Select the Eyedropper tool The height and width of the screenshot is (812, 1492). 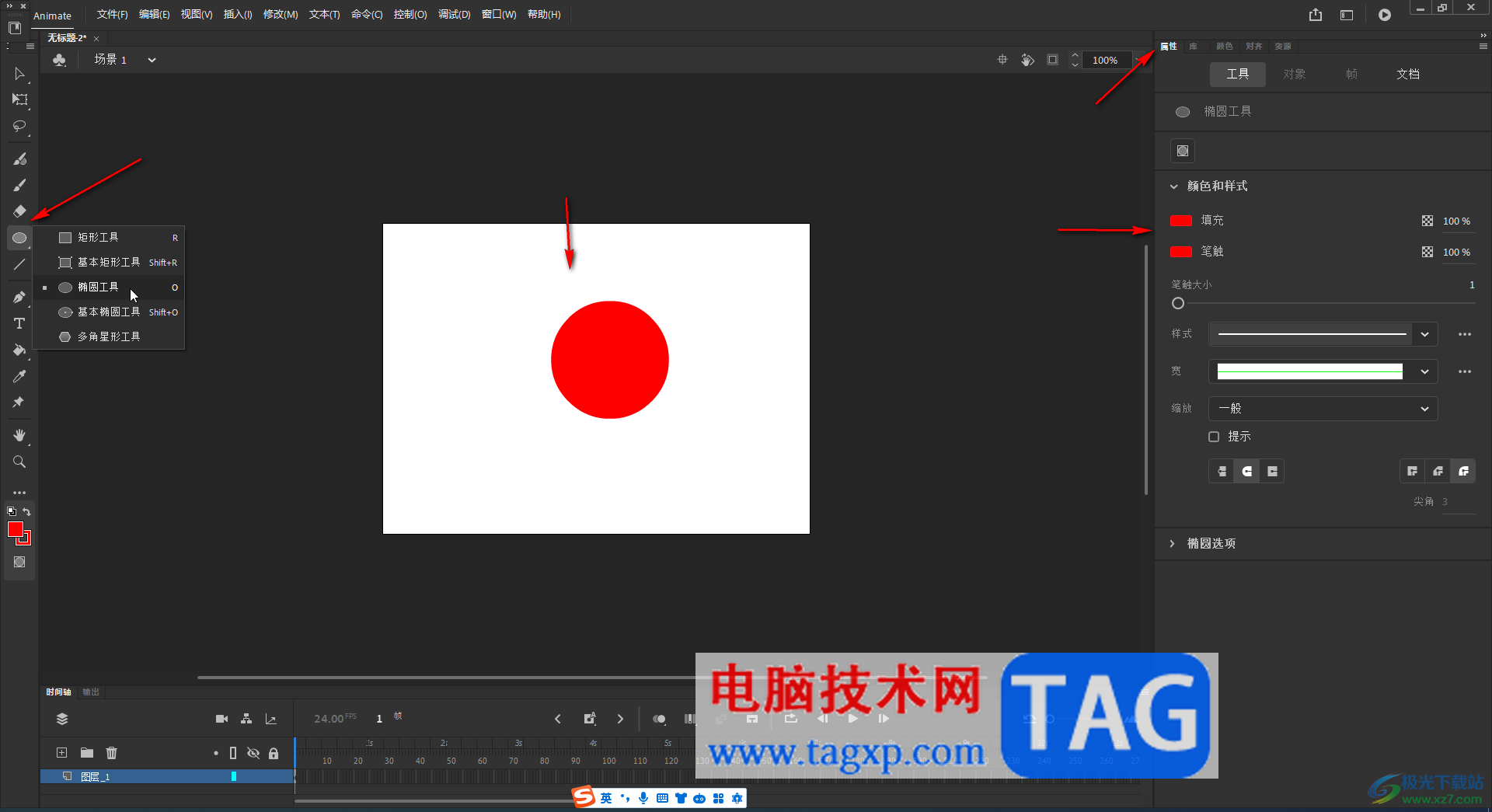19,376
